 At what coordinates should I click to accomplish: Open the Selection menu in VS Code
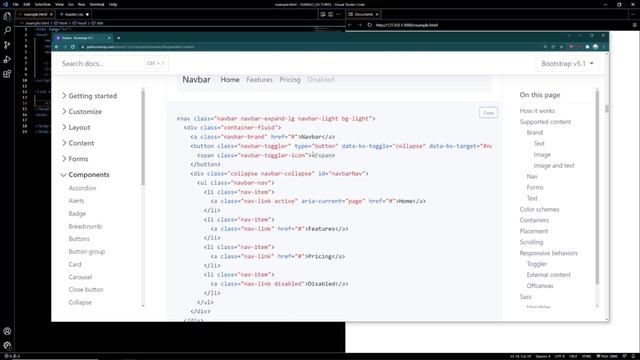pos(42,4)
